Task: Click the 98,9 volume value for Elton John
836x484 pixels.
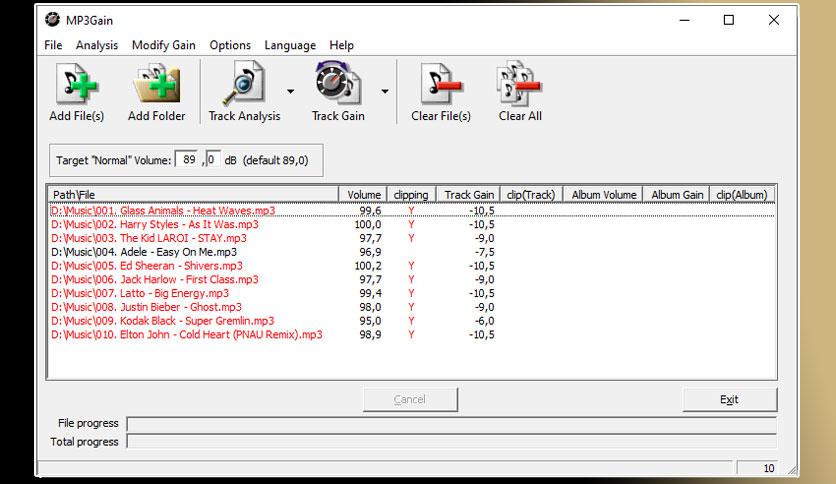Action: coord(371,335)
